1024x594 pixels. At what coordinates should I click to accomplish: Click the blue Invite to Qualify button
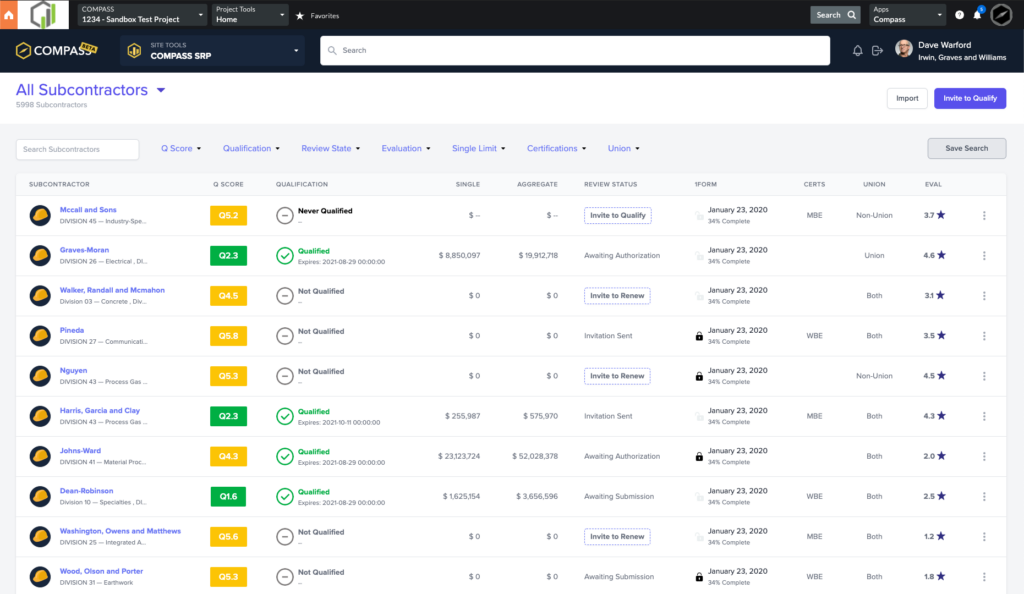pyautogui.click(x=970, y=99)
